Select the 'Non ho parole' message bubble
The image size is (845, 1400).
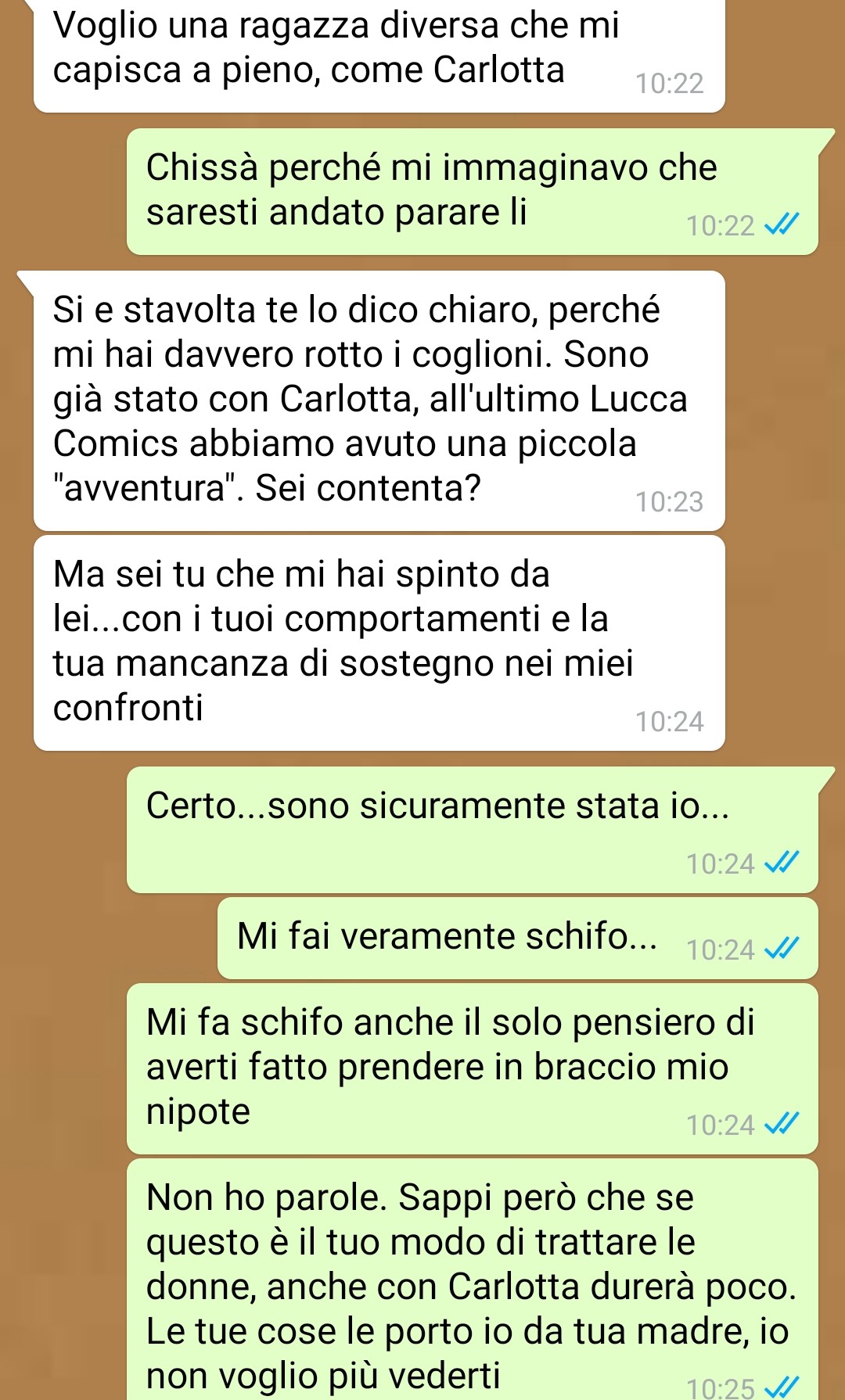(x=473, y=1280)
